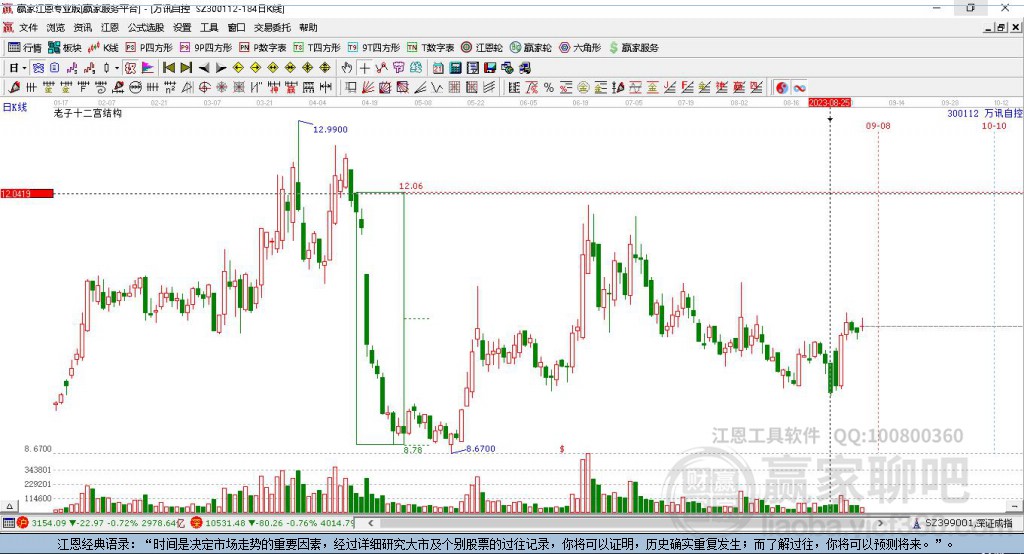Select the rectangle box drawing tool
This screenshot has width=1024, height=554.
pyautogui.click(x=351, y=88)
